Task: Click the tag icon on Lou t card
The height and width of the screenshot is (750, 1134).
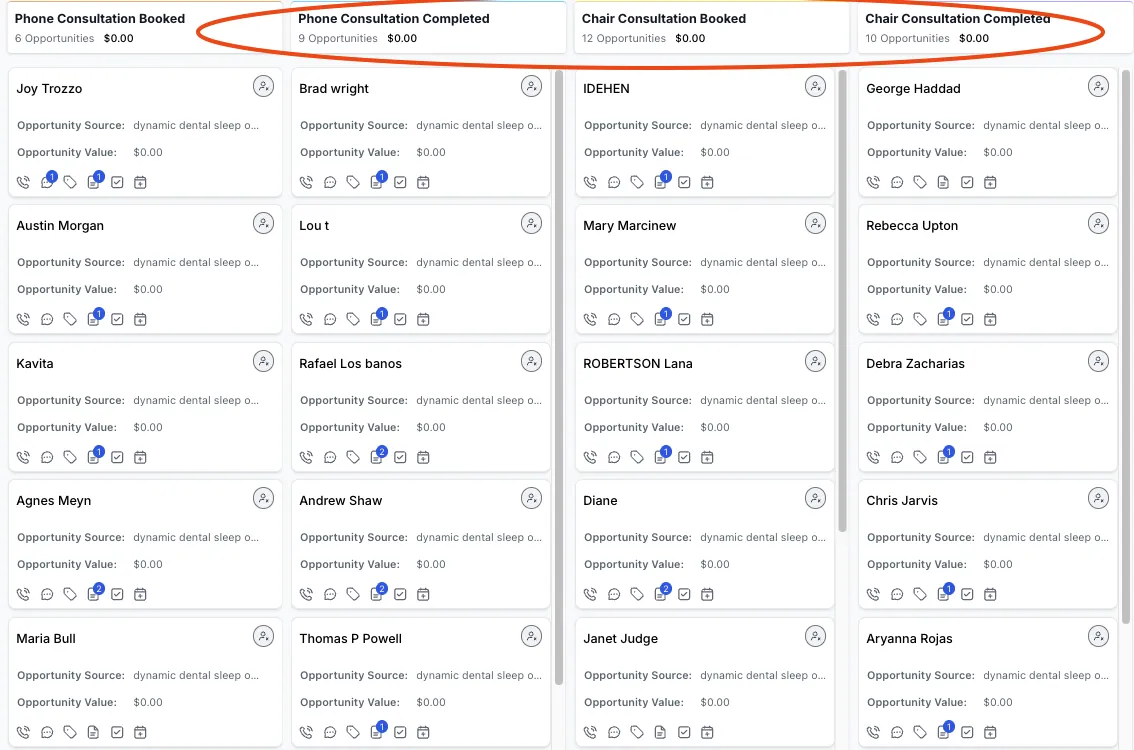Action: tap(353, 320)
